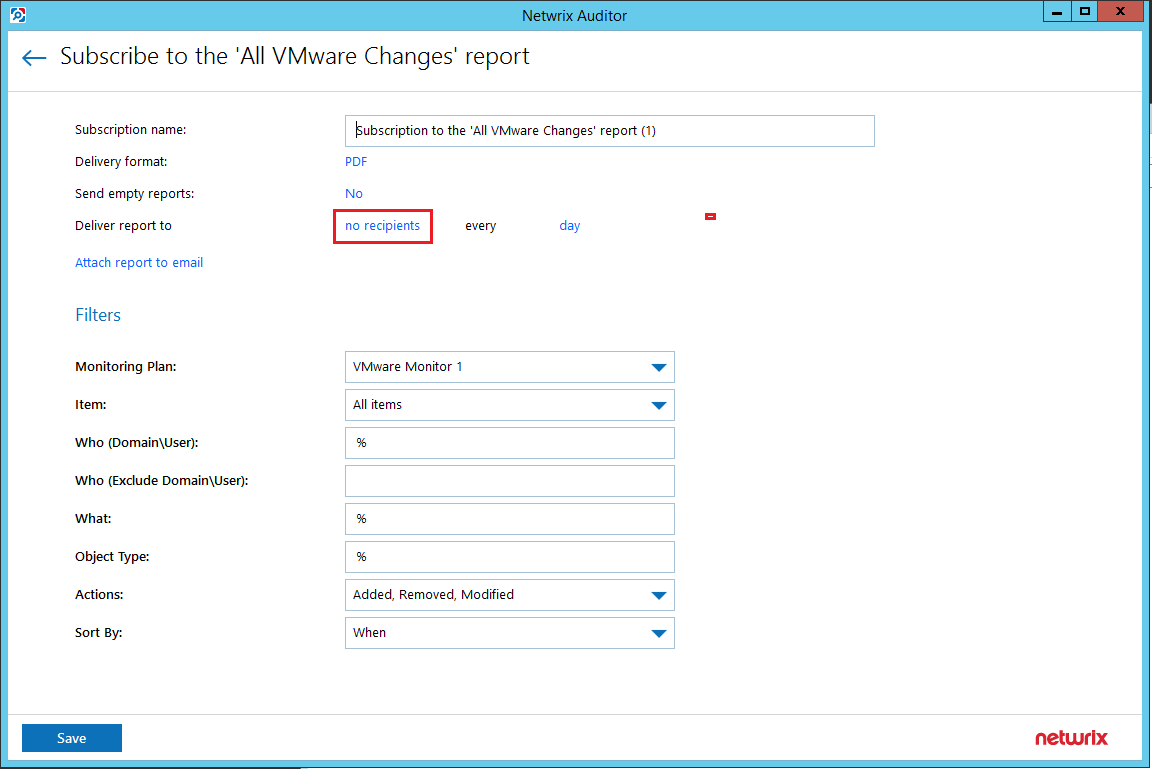
Task: Click the 'Actions:' label
Action: coord(99,594)
